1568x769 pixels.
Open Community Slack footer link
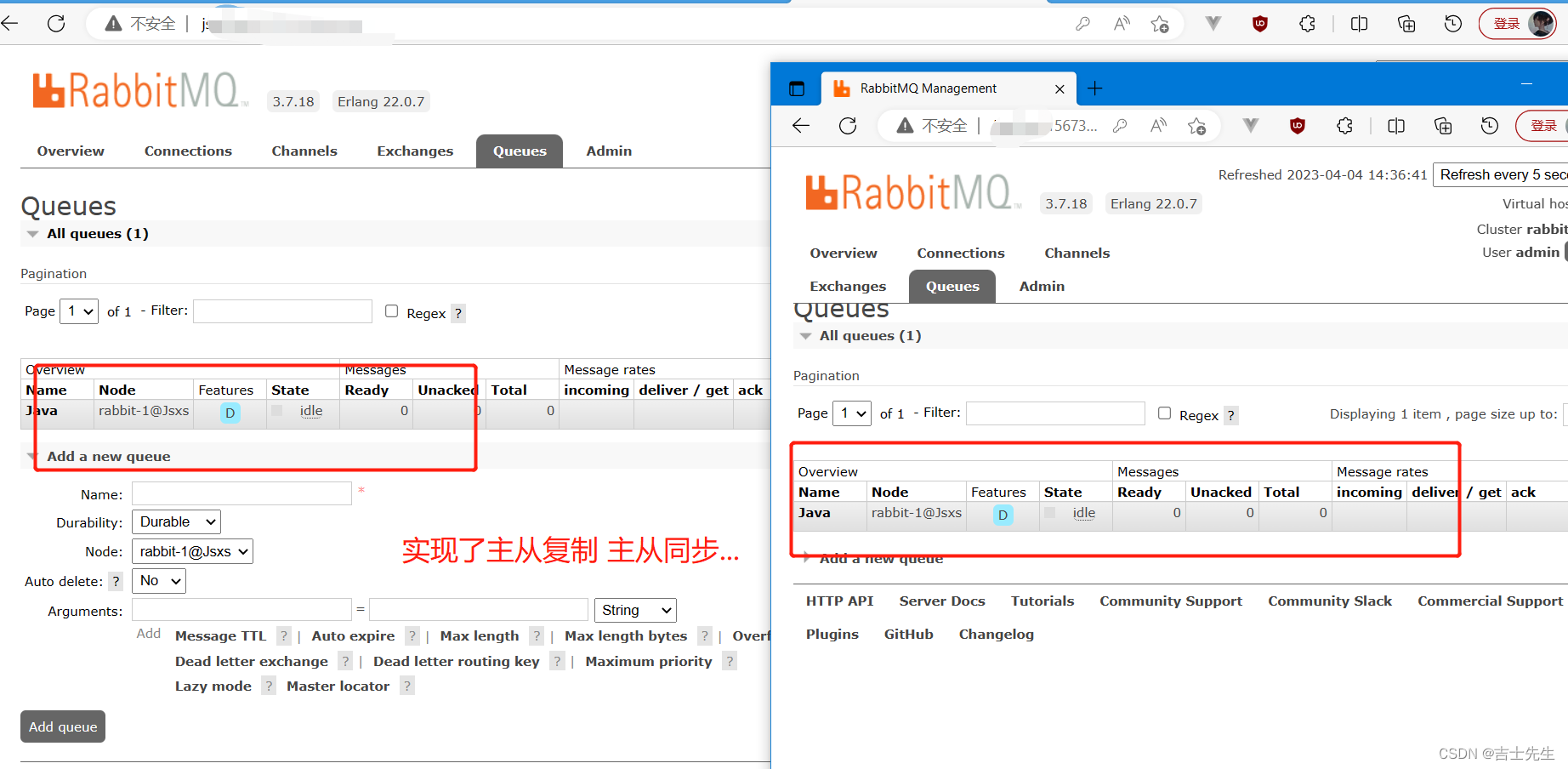1330,601
